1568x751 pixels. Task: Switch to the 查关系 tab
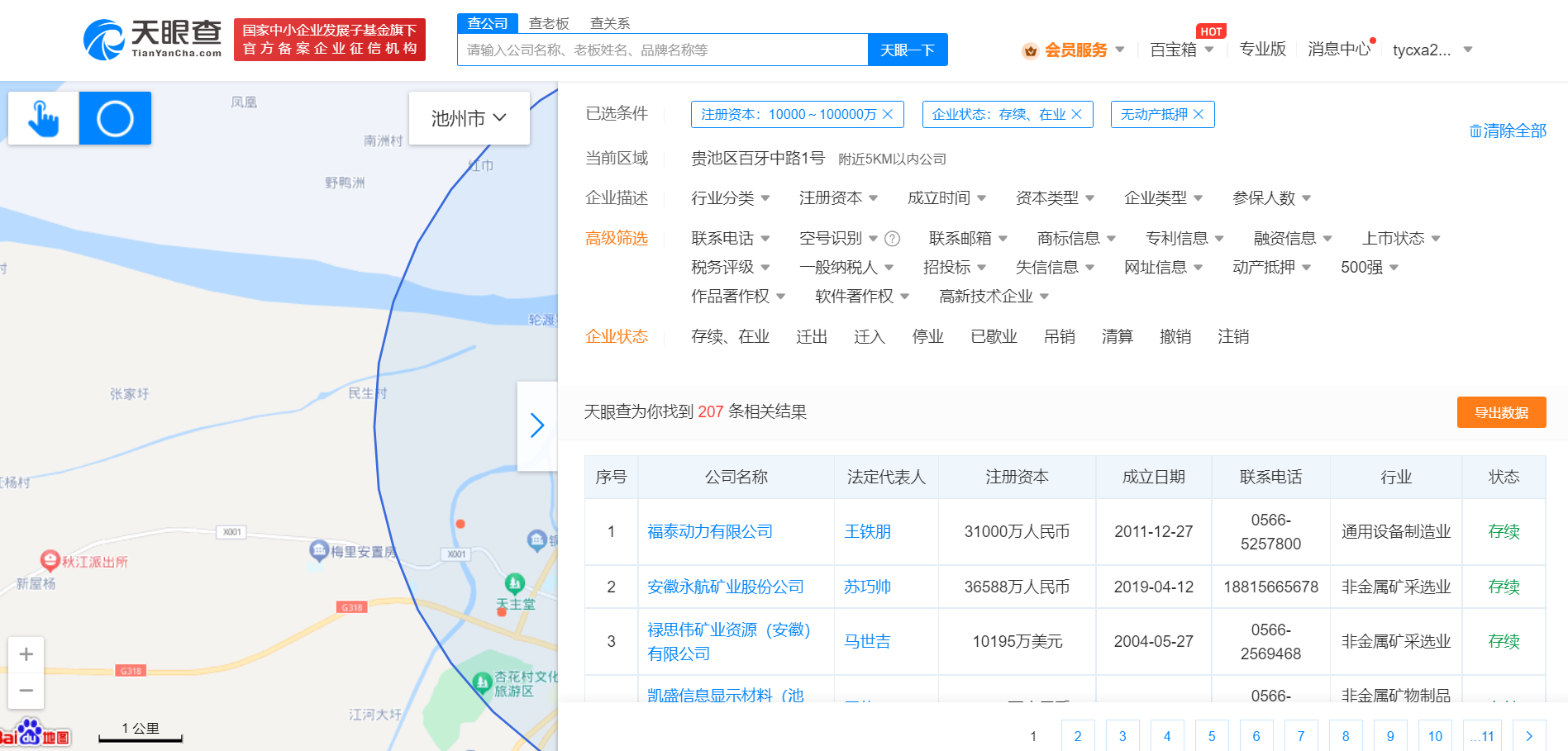pos(610,23)
